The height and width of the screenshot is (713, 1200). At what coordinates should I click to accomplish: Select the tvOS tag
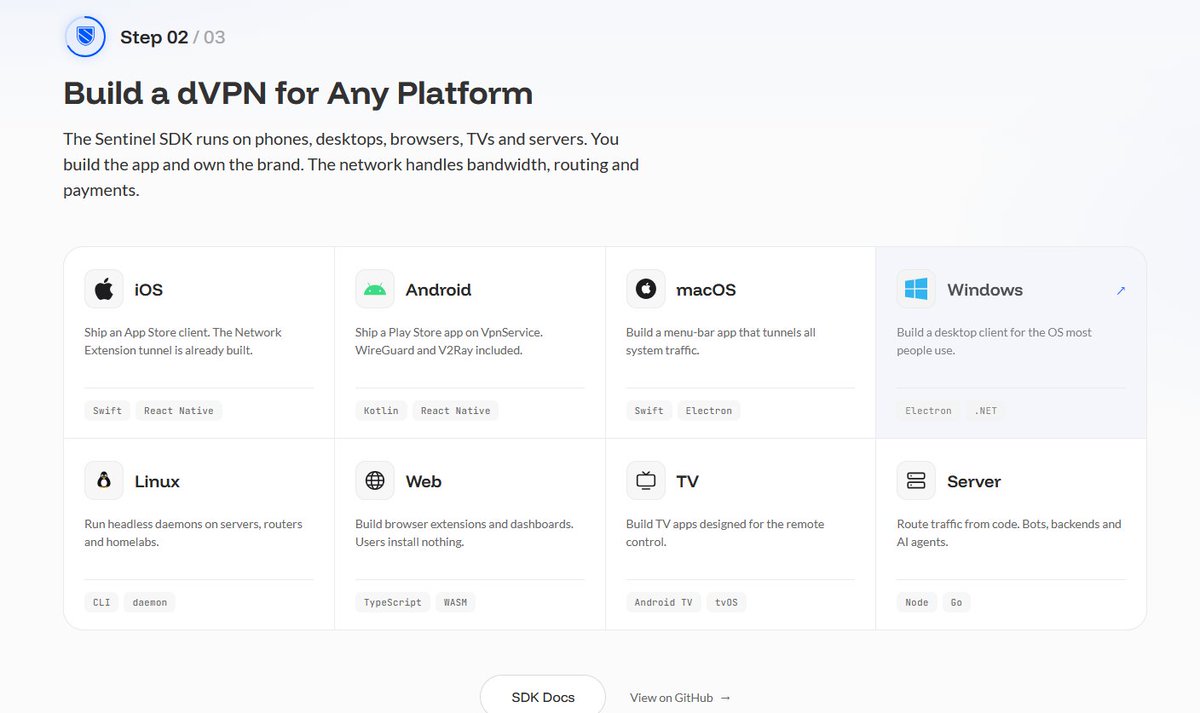[x=726, y=603]
